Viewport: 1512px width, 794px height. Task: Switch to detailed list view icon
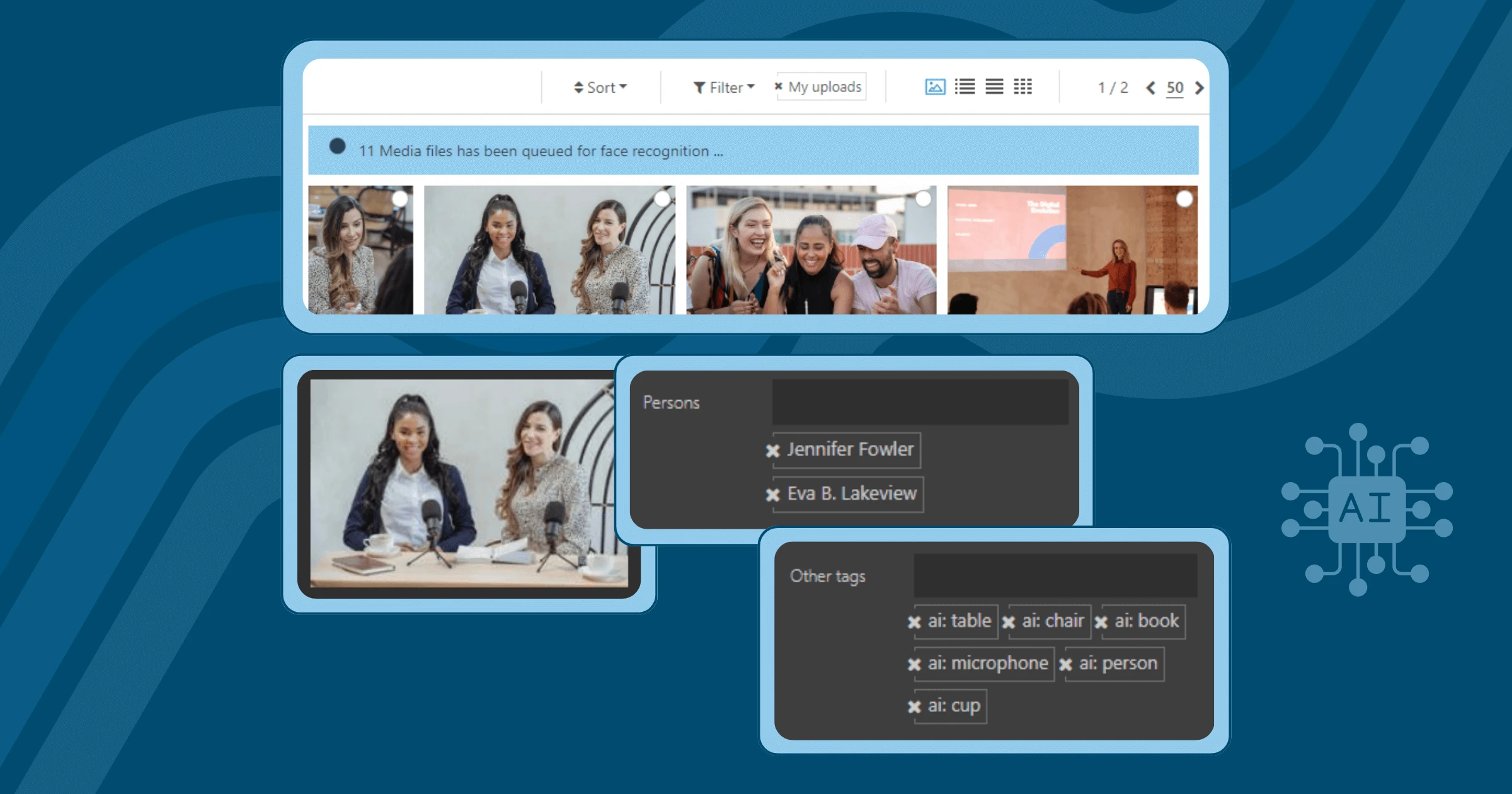[965, 87]
